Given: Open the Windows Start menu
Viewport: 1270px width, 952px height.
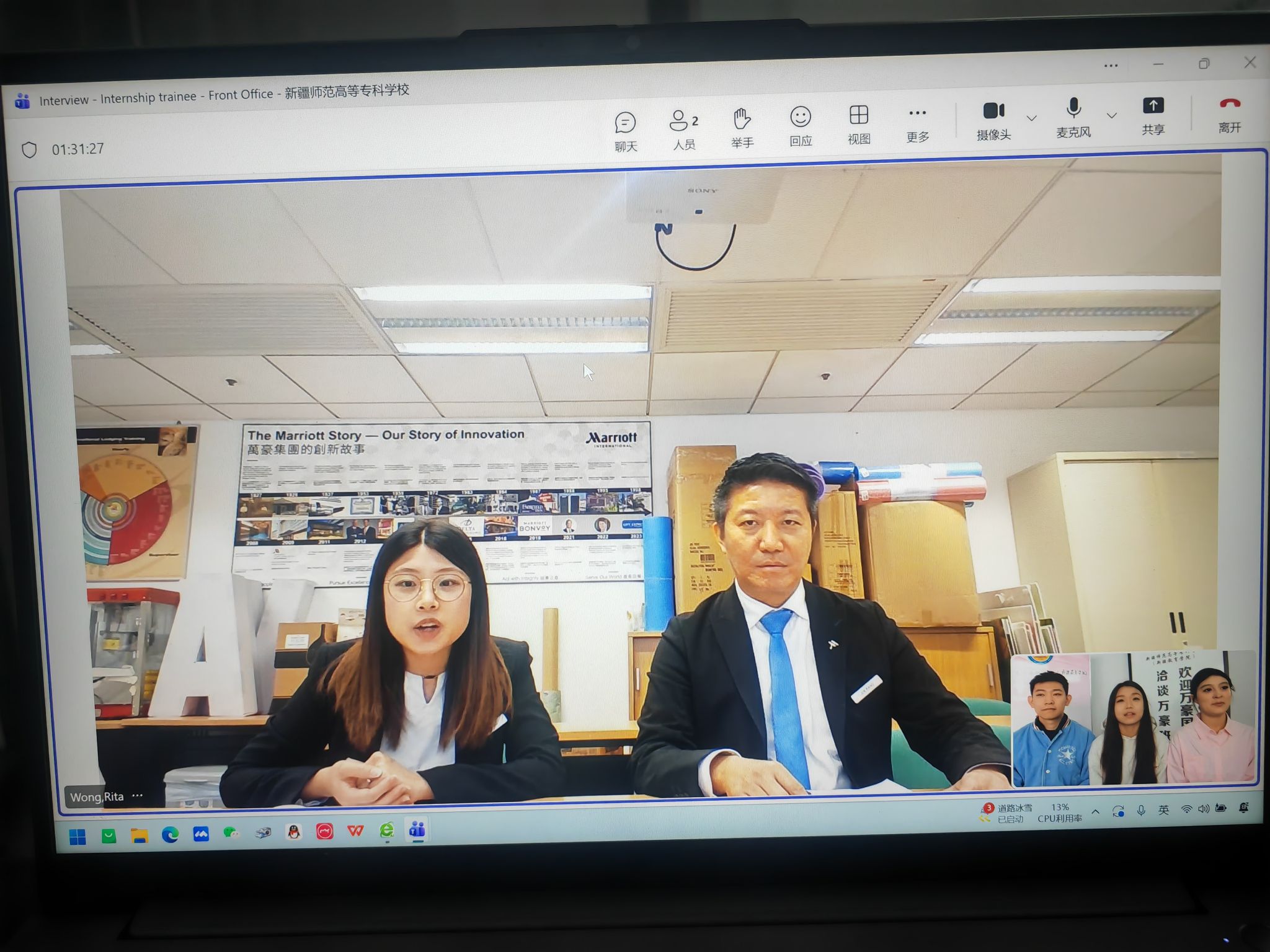Looking at the screenshot, I should (78, 837).
